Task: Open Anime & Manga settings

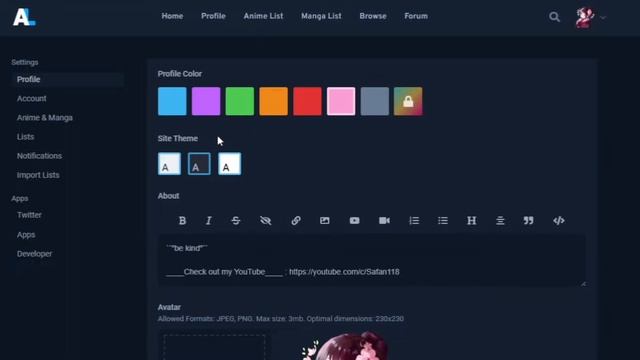Action: pos(45,118)
